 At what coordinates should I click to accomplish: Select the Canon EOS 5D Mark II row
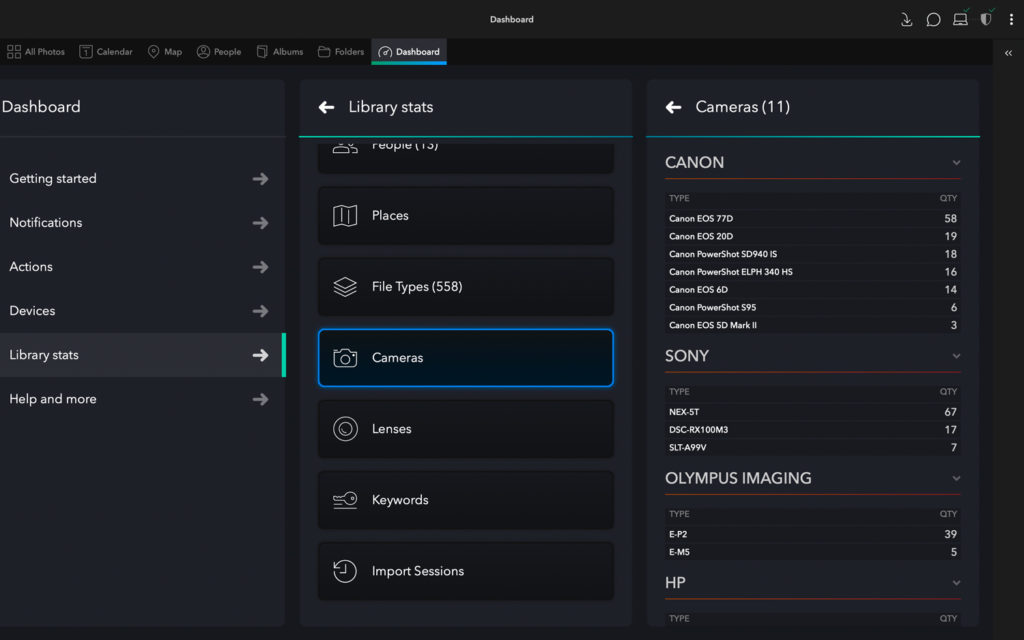pyautogui.click(x=812, y=325)
